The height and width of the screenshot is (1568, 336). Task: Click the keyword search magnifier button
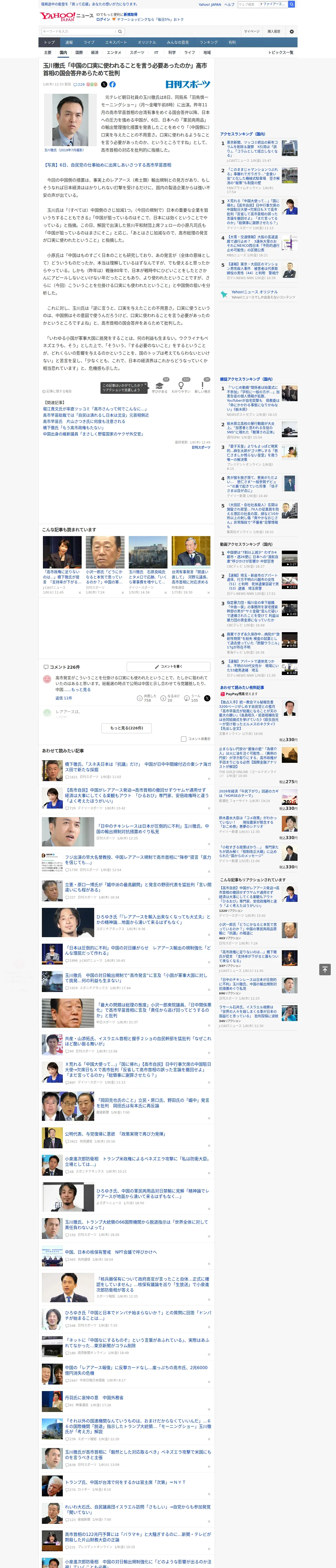pos(120,32)
